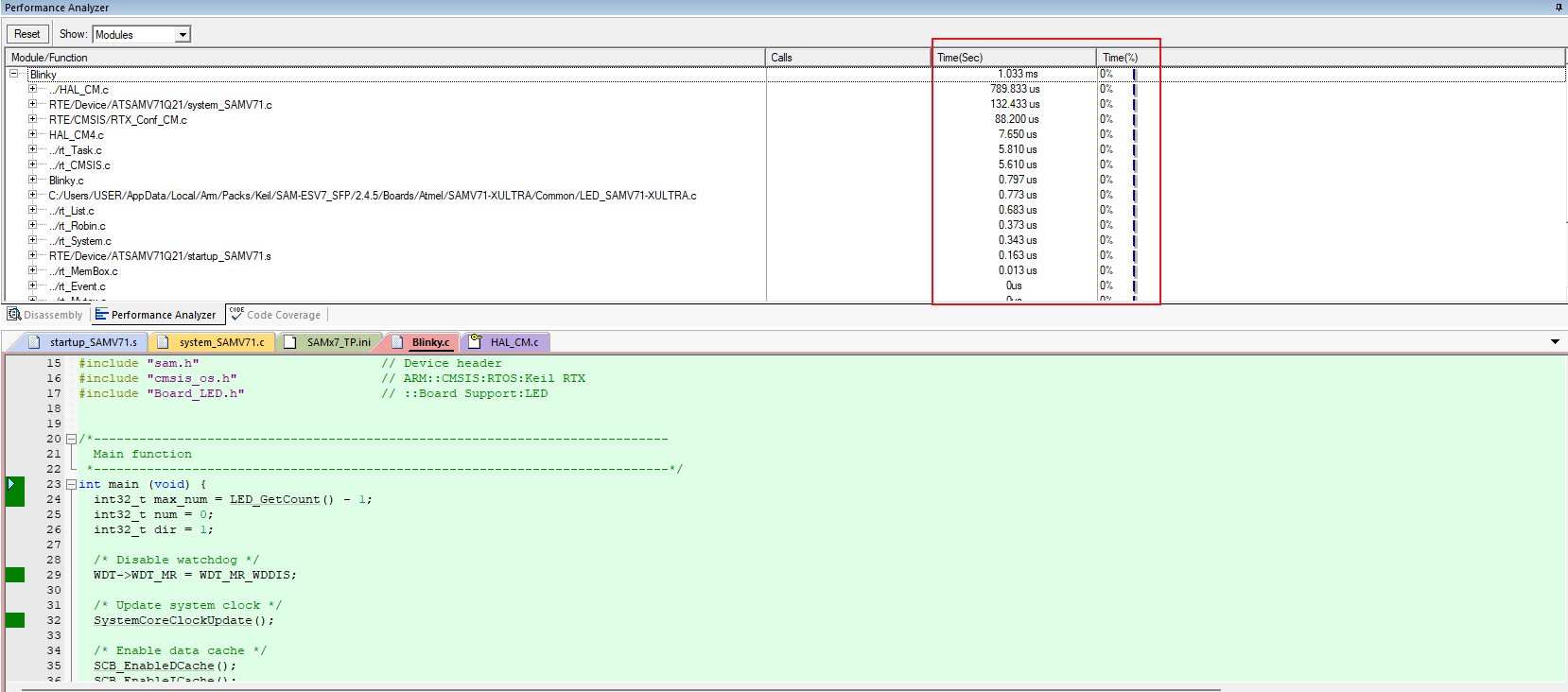Open the editor file tabs list arrow
Viewport: 1568px width, 692px height.
coord(1555,341)
